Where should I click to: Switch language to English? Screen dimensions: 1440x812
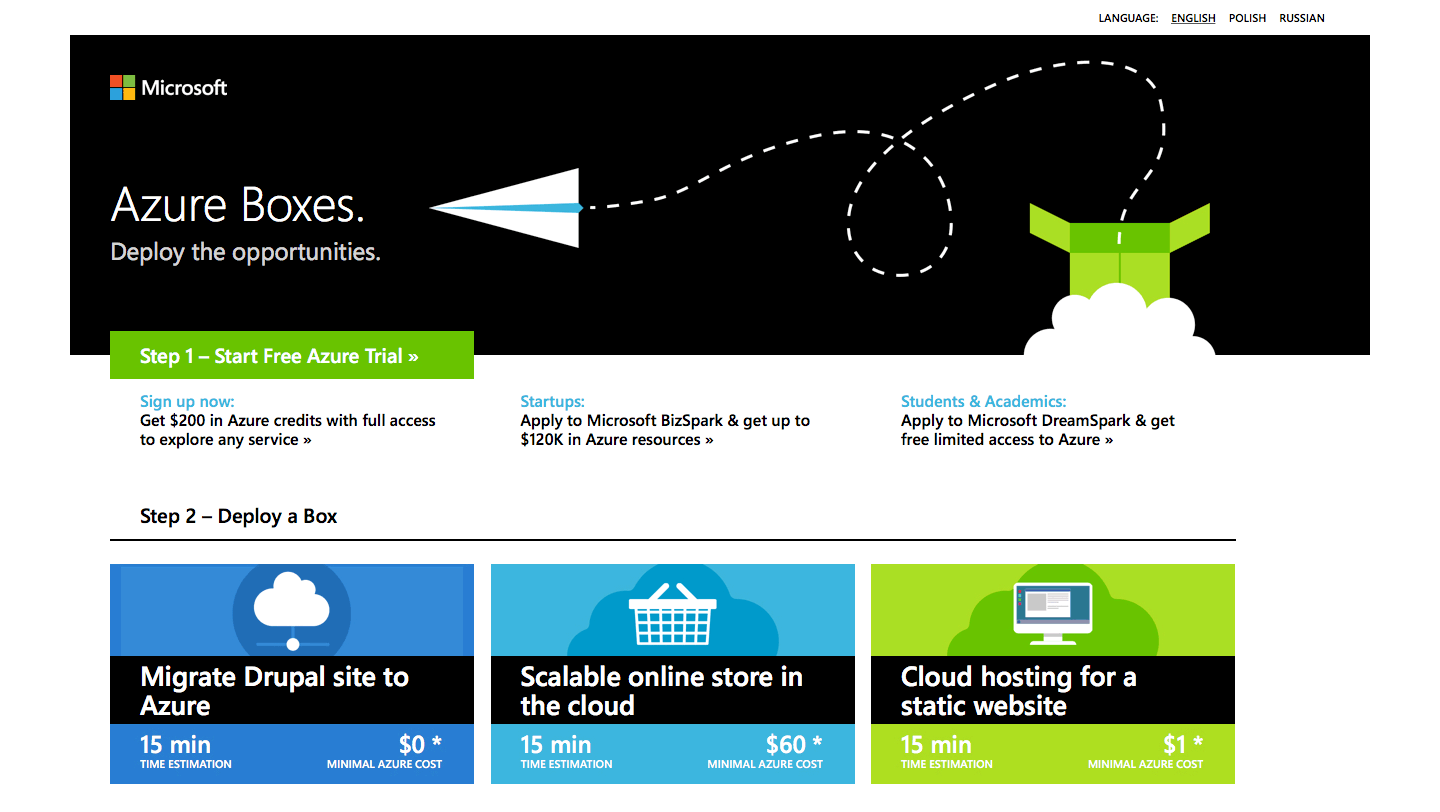(1193, 18)
